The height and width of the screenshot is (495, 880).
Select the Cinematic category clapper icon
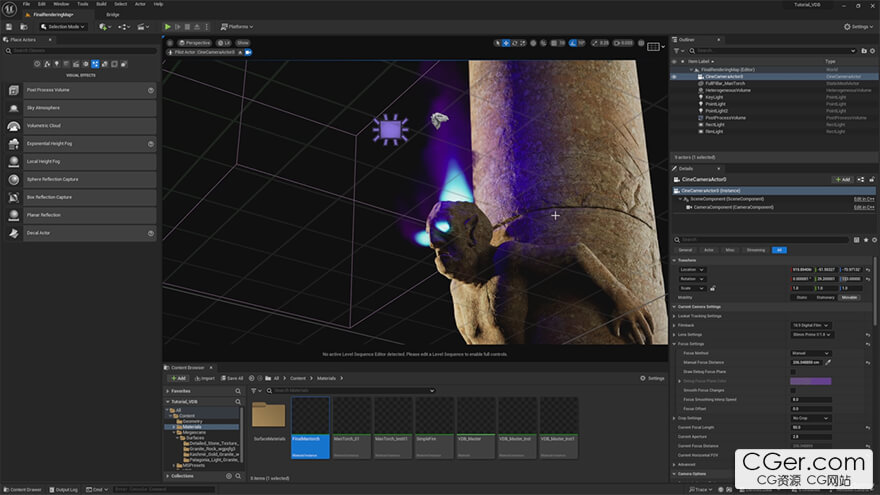tap(76, 64)
